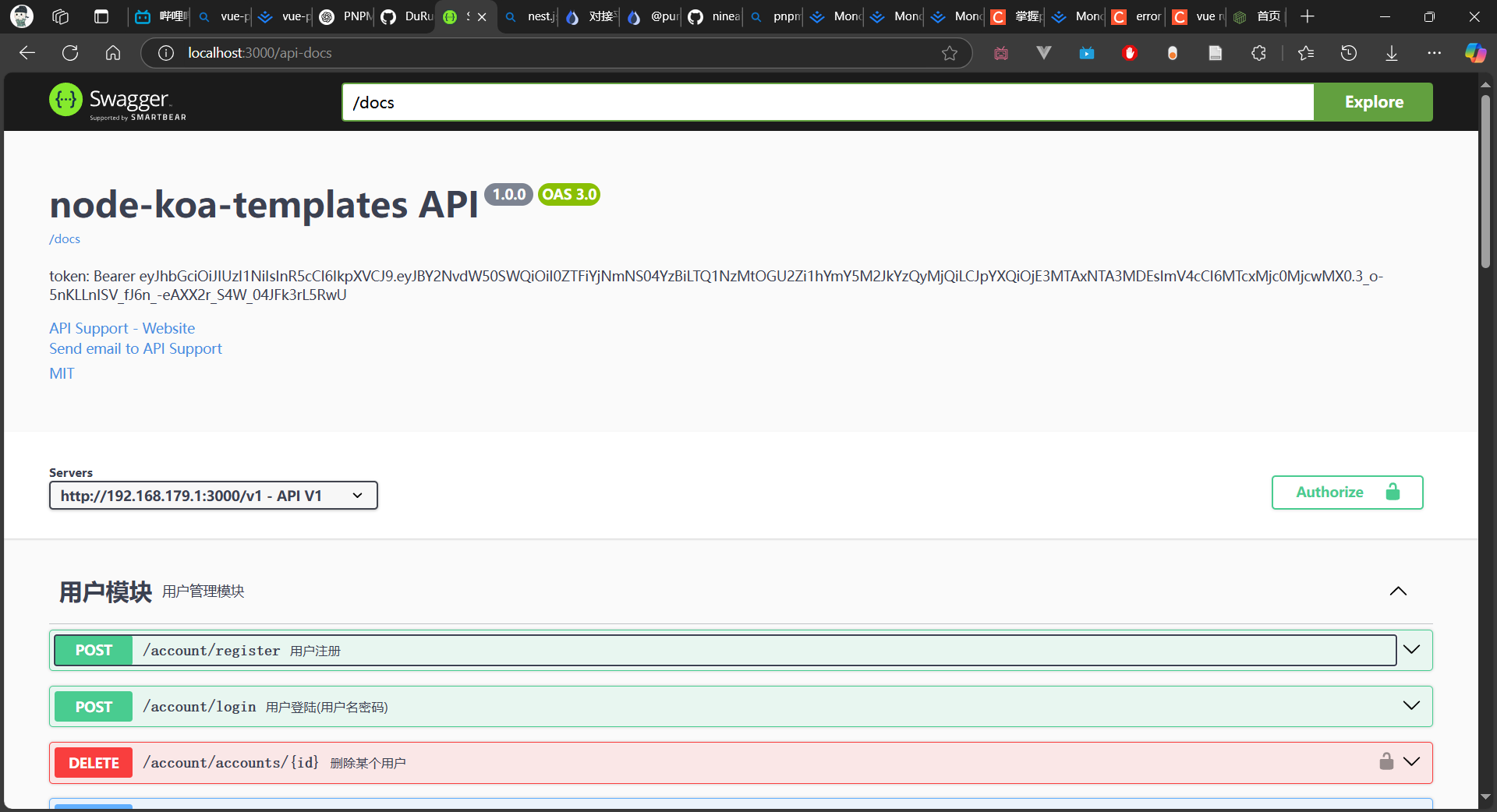Open browser history icon
Image resolution: width=1497 pixels, height=812 pixels.
1348,53
